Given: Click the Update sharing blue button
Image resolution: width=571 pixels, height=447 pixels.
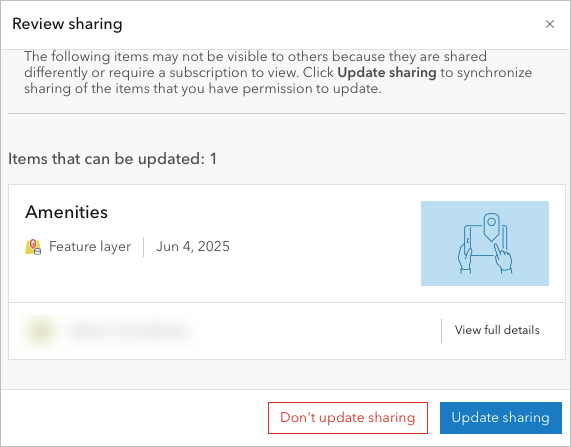Looking at the screenshot, I should [500, 417].
